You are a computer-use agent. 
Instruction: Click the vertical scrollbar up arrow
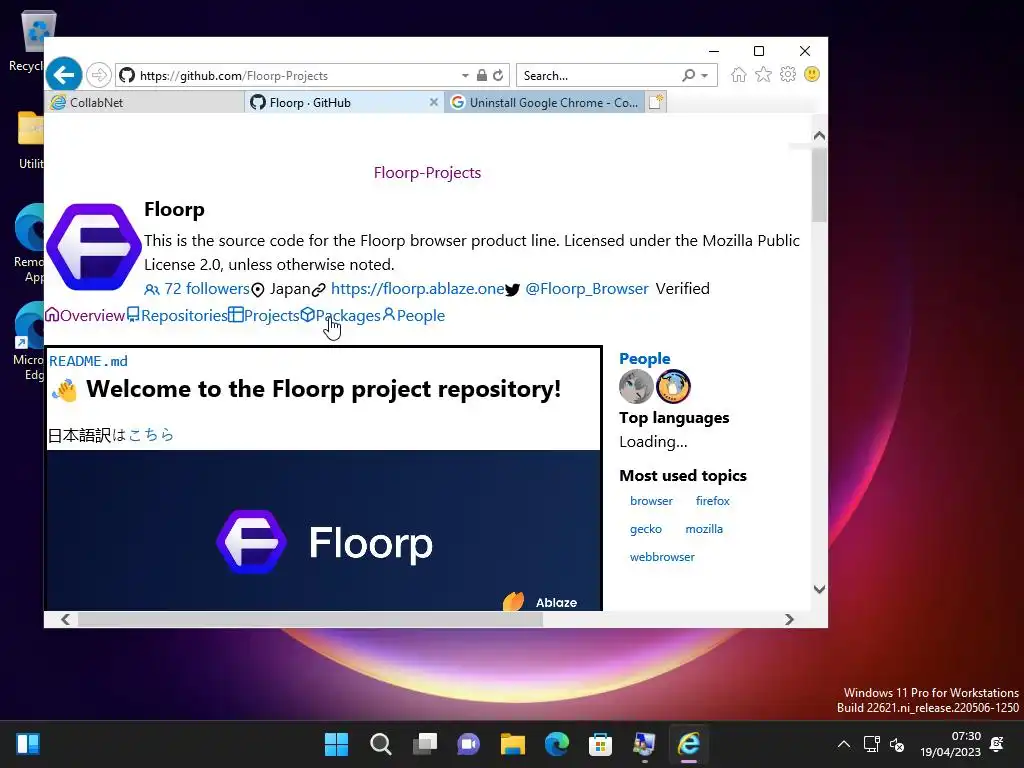[x=819, y=136]
